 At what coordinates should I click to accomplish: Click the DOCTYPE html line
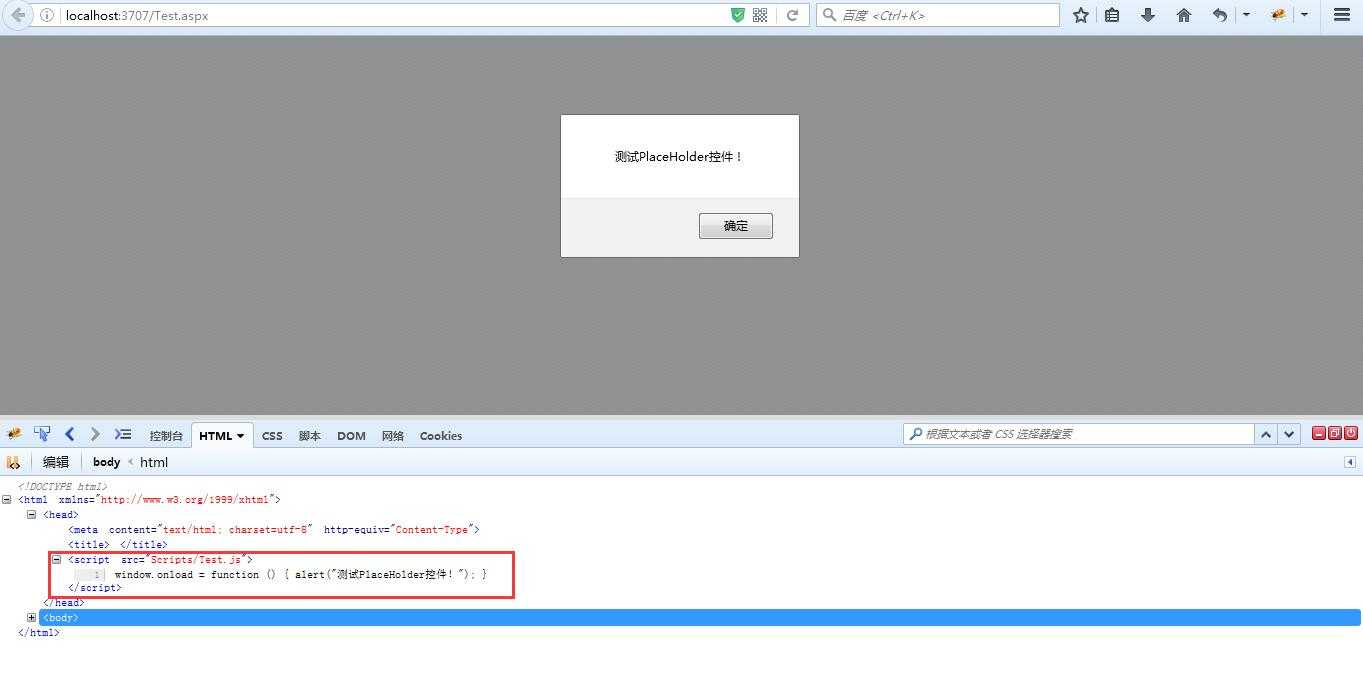pyautogui.click(x=62, y=487)
